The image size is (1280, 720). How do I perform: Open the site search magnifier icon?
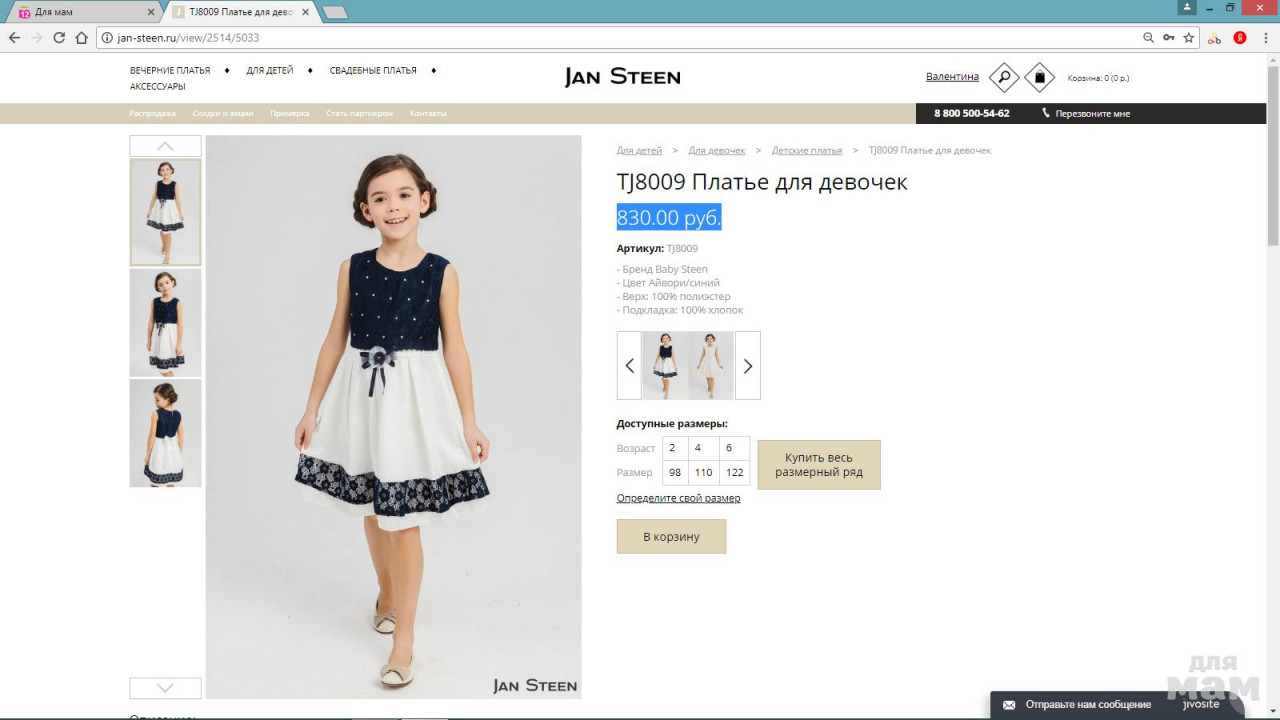[1003, 77]
